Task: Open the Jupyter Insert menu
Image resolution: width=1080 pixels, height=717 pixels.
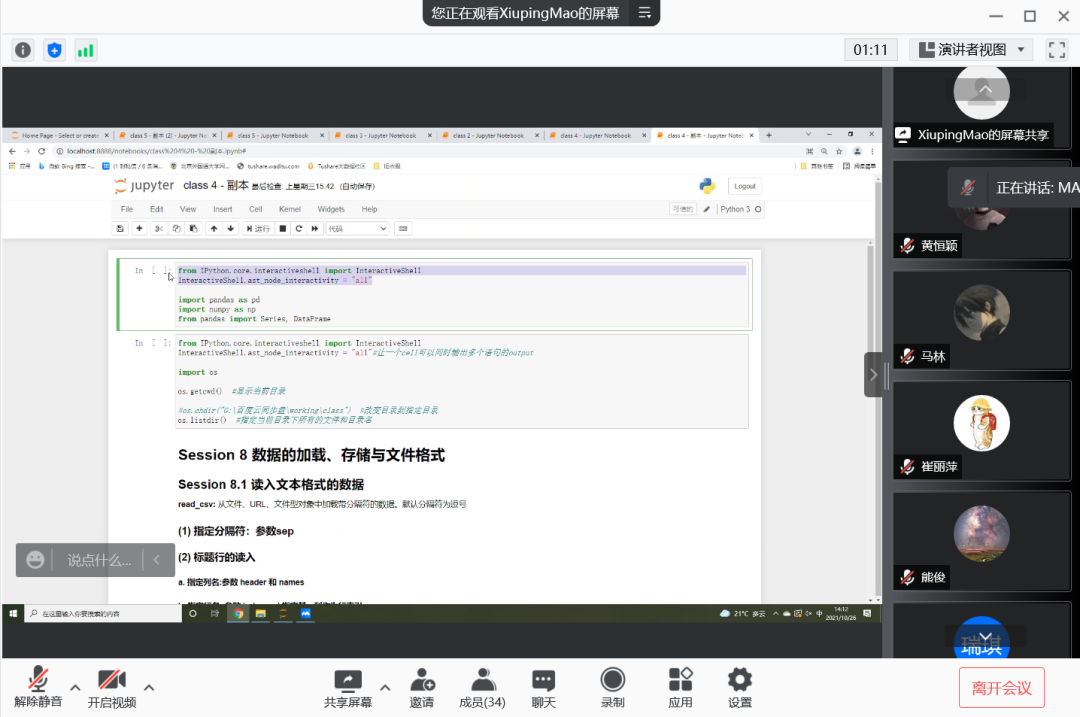Action: 222,209
